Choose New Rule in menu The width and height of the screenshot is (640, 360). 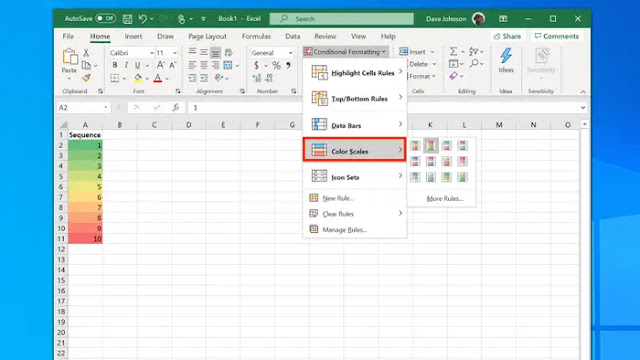[355, 198]
